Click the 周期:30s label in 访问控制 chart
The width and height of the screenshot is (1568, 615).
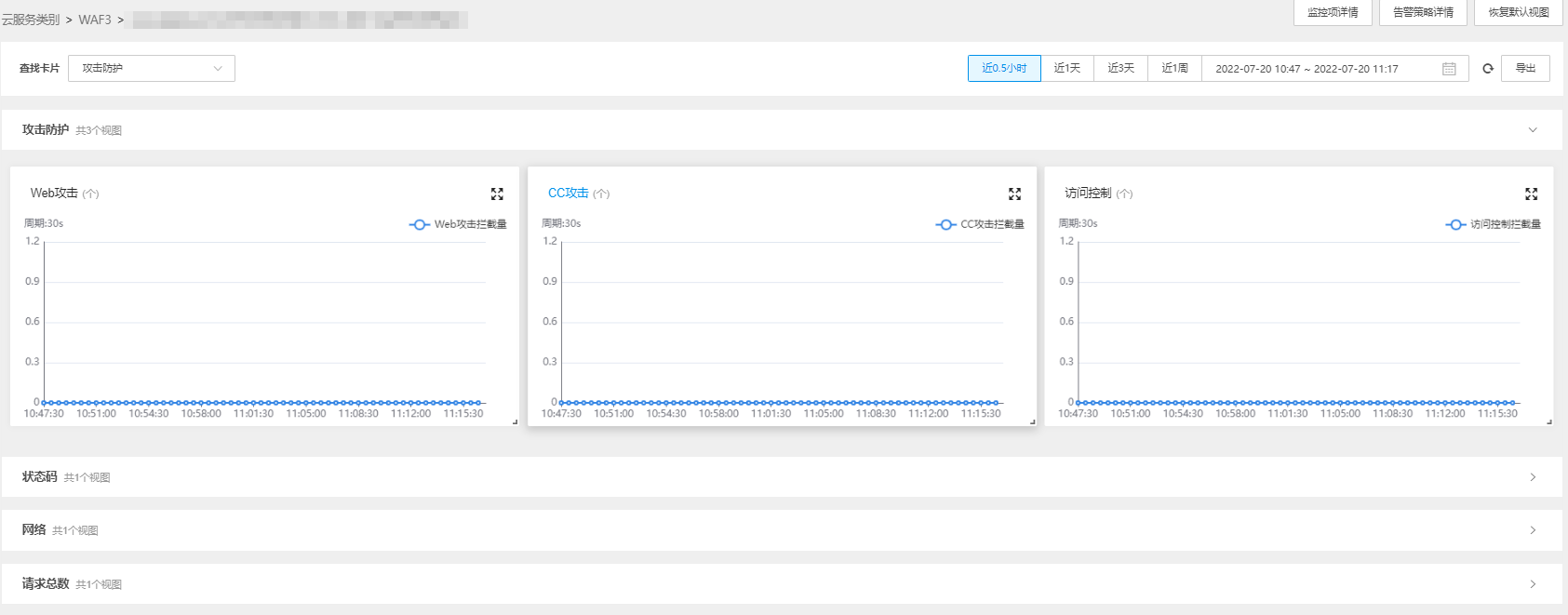tap(1078, 223)
